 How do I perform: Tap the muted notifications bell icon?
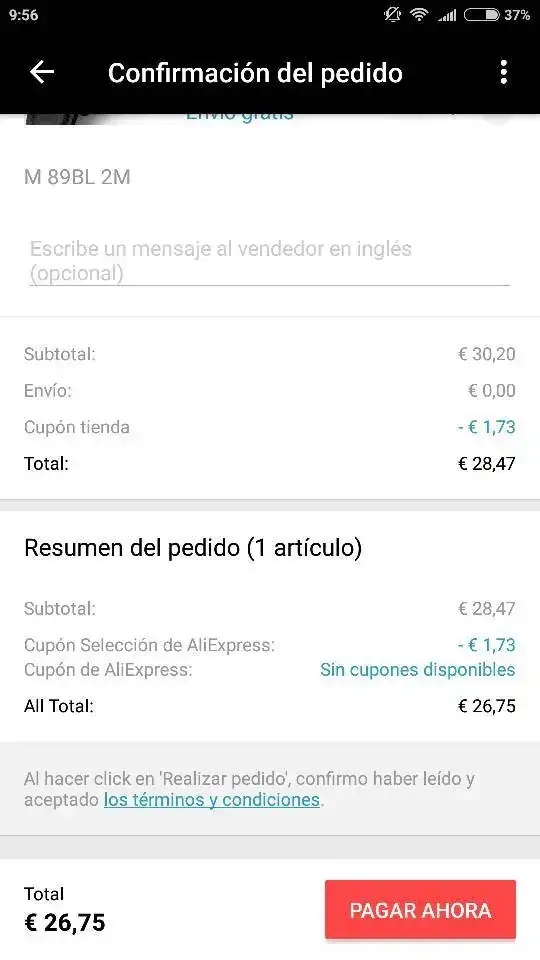click(x=392, y=15)
